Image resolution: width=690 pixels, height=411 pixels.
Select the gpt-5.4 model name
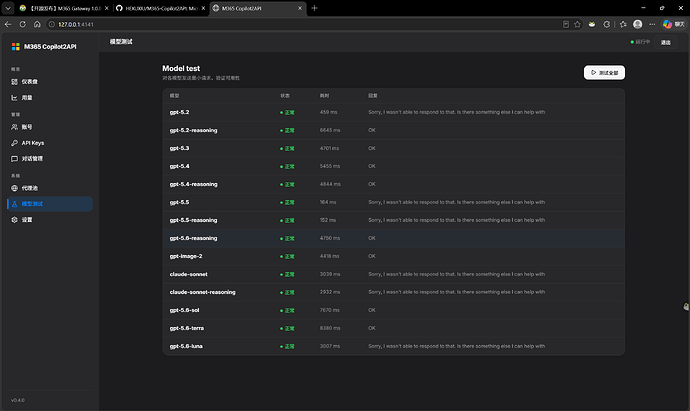(180, 166)
